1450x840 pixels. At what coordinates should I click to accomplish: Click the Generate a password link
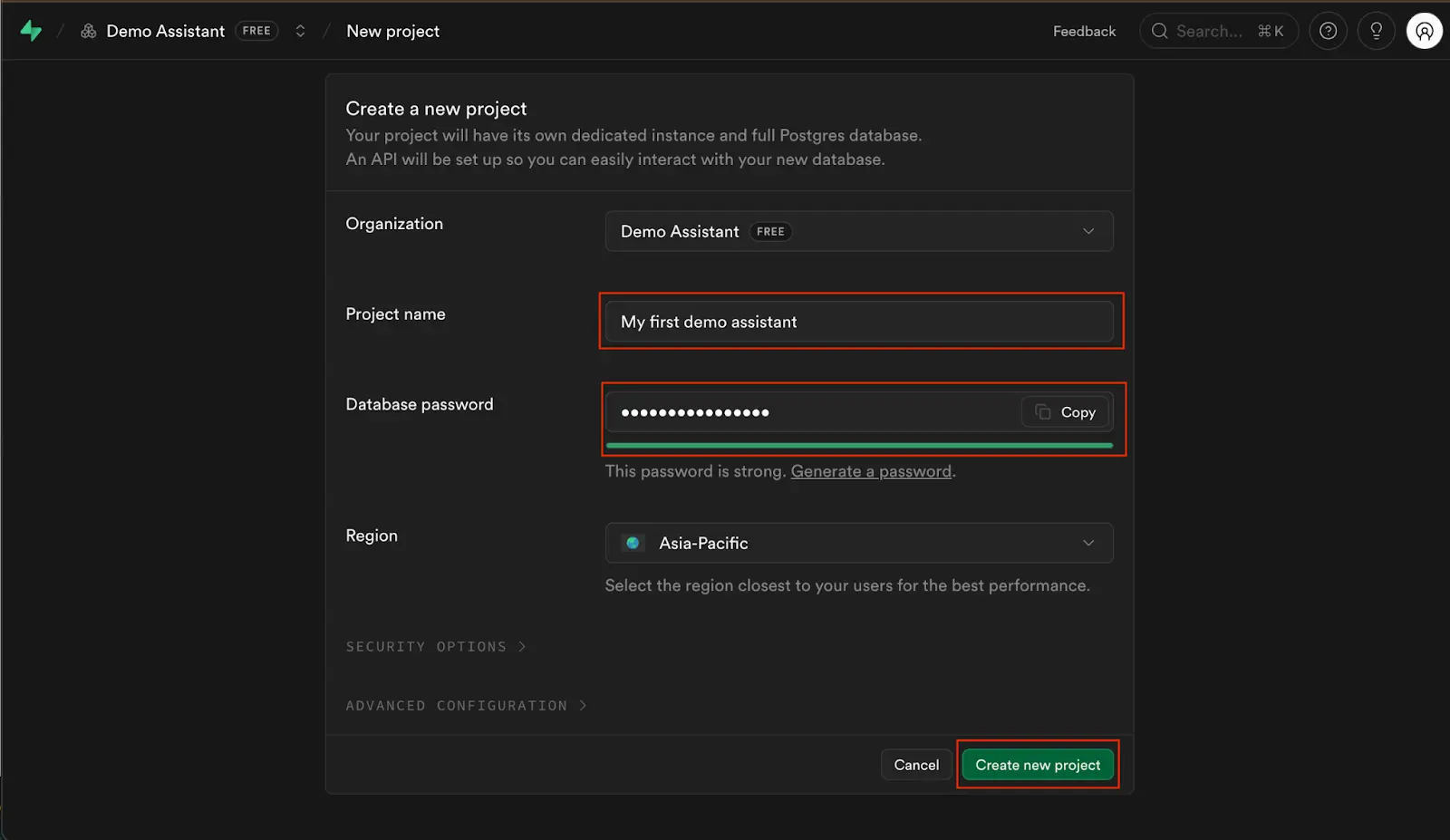870,471
